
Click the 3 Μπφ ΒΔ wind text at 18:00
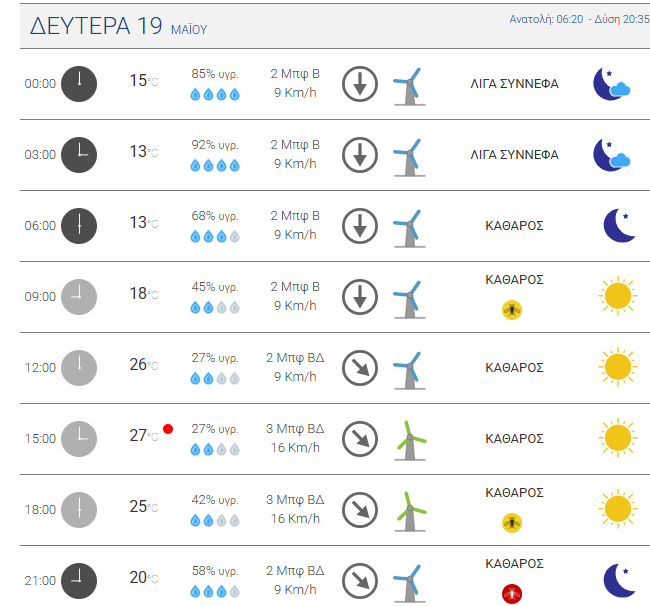(x=295, y=499)
